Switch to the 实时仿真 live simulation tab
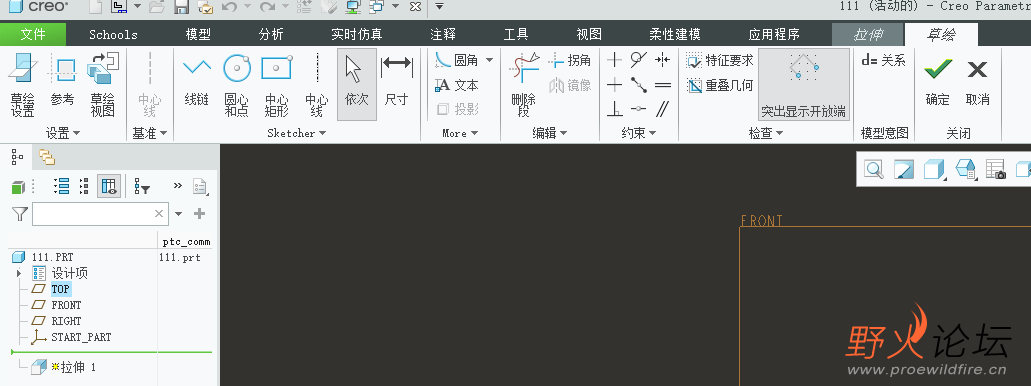 tap(356, 34)
